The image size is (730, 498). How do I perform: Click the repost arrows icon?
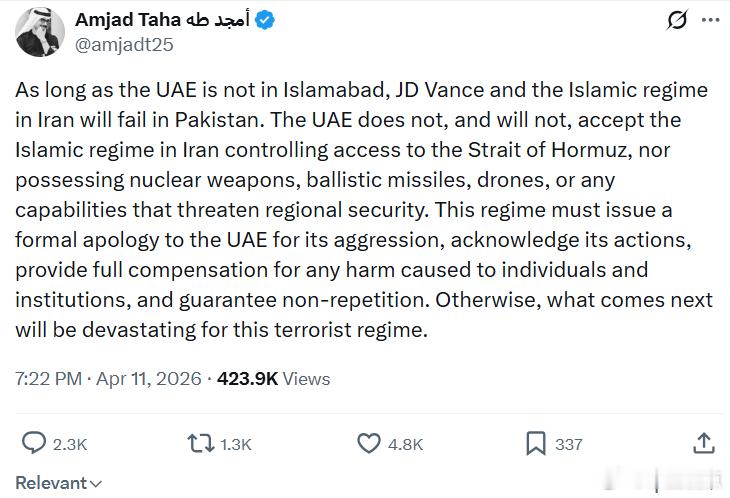click(199, 443)
